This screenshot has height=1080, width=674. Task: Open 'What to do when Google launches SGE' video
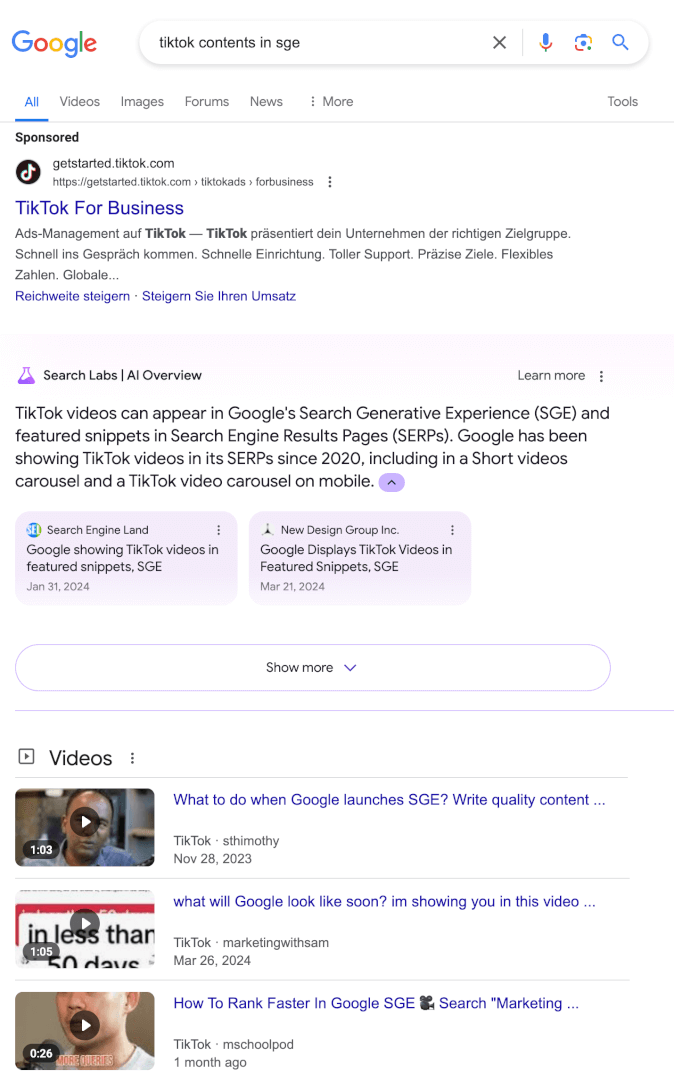(x=389, y=800)
